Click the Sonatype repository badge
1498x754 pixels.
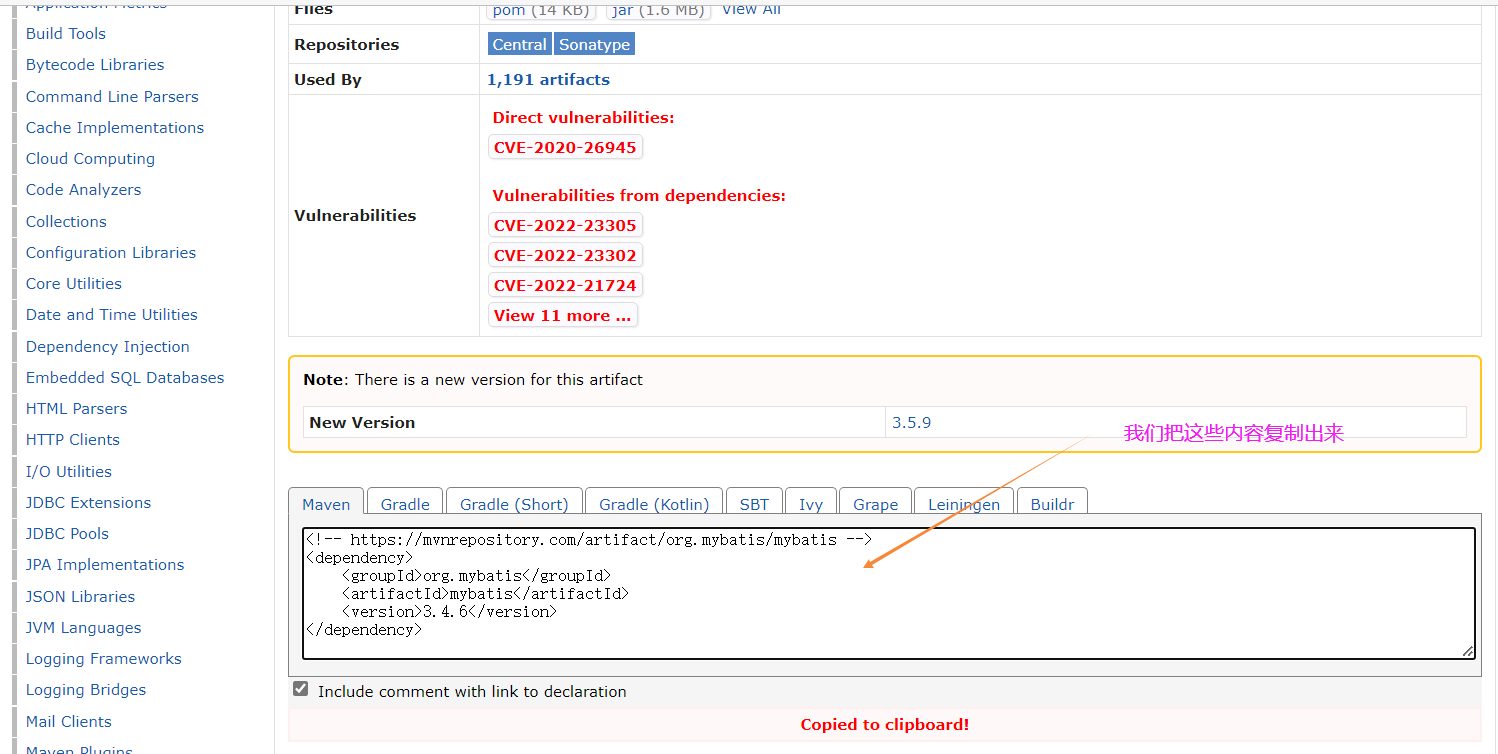[594, 44]
